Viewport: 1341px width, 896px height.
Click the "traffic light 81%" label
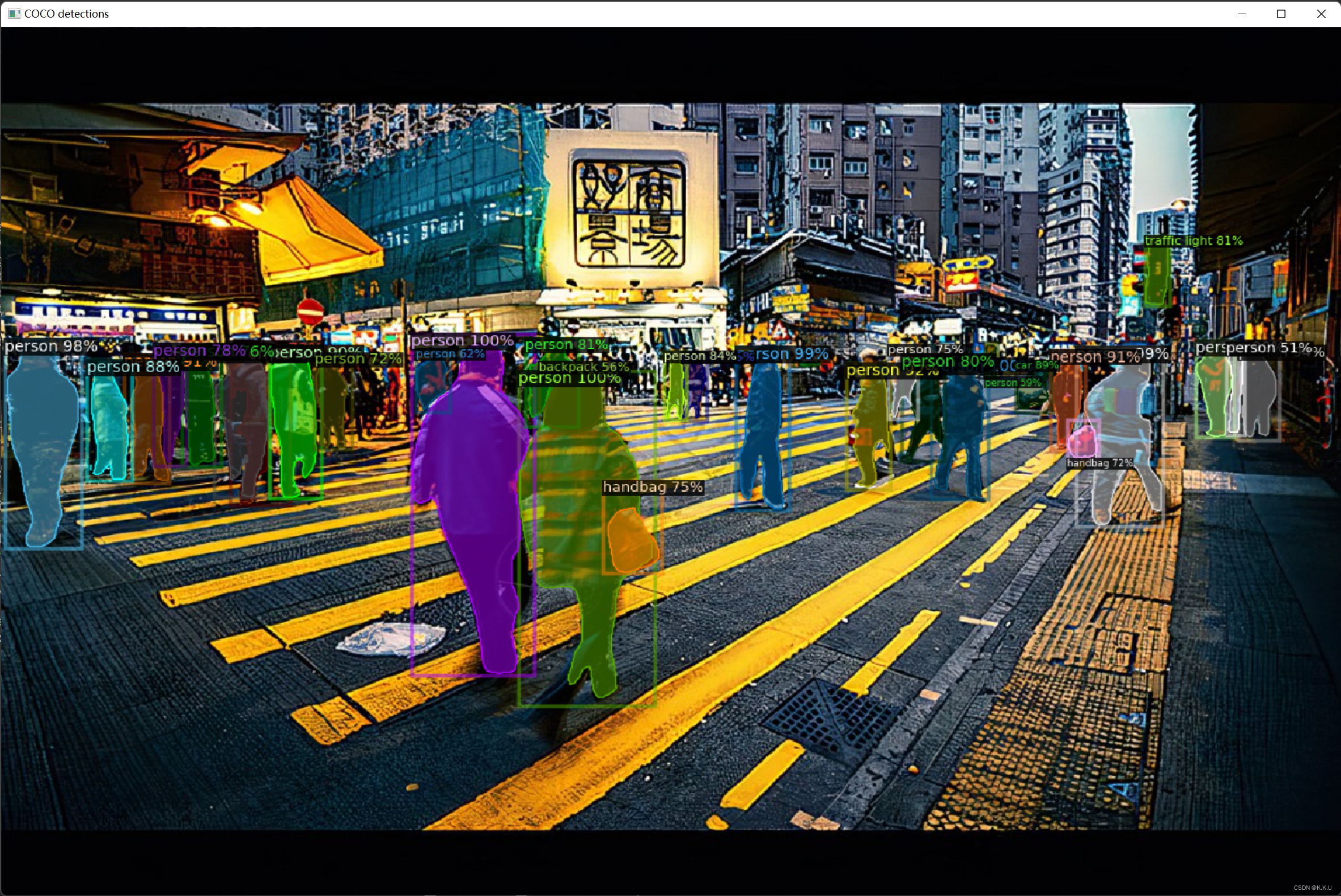tap(1194, 240)
